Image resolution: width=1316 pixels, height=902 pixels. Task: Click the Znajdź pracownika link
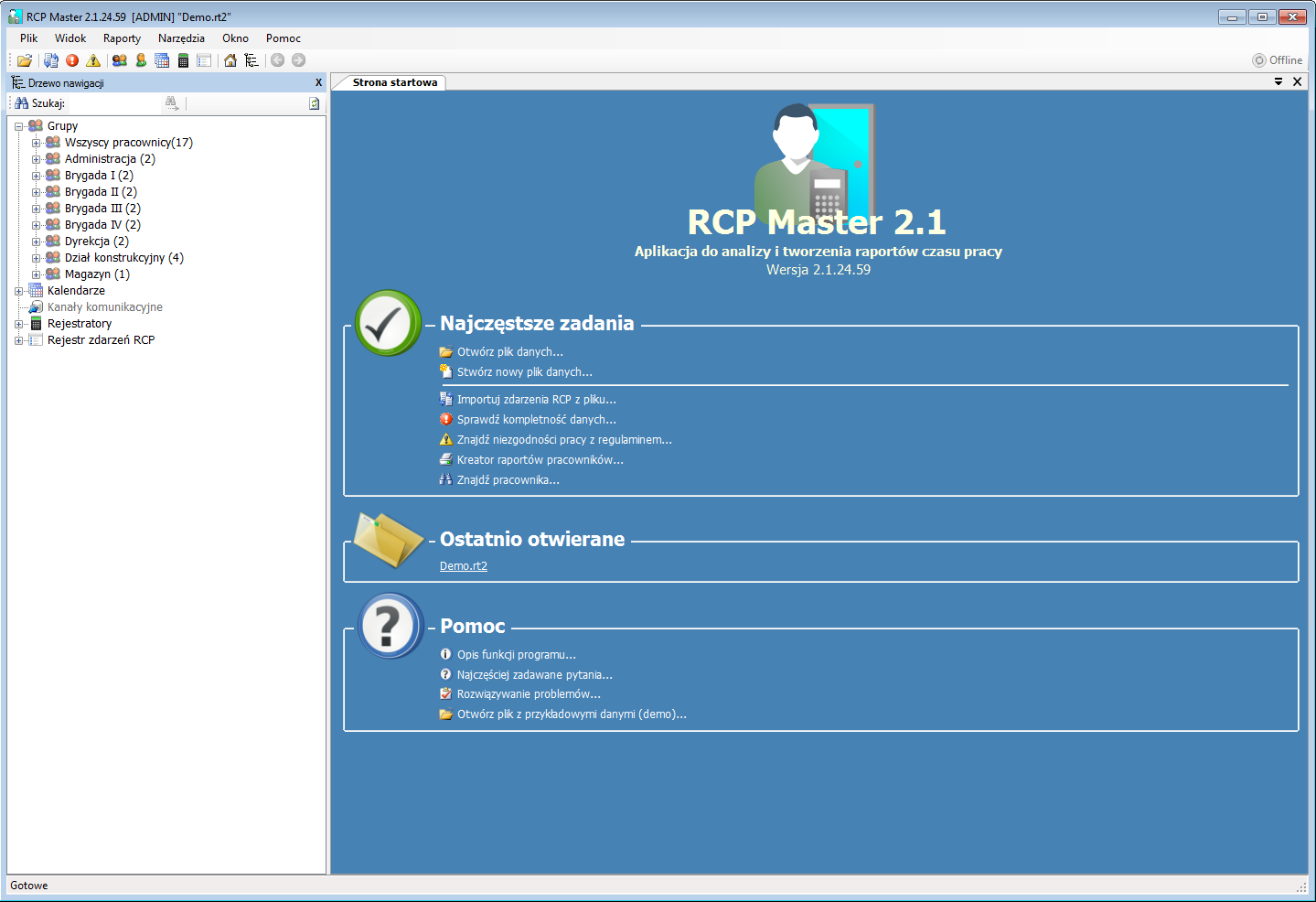pos(508,480)
